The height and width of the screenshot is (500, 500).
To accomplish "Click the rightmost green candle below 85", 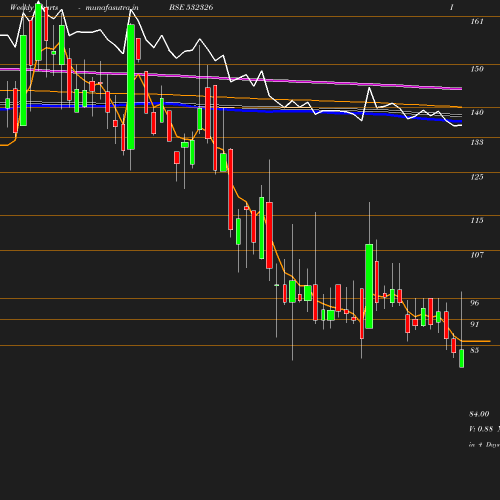I will click(x=462, y=358).
